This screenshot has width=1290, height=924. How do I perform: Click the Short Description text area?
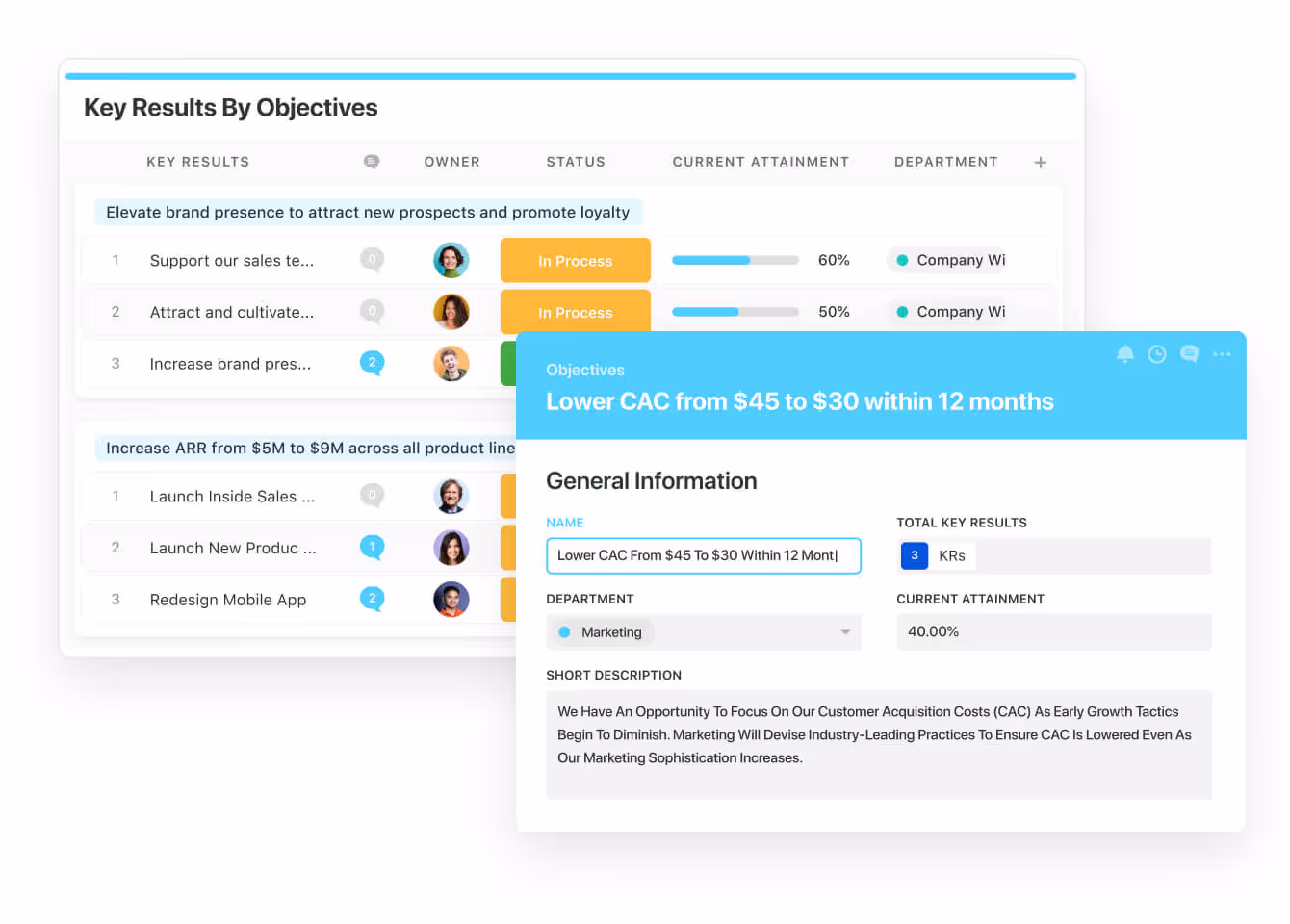point(878,744)
